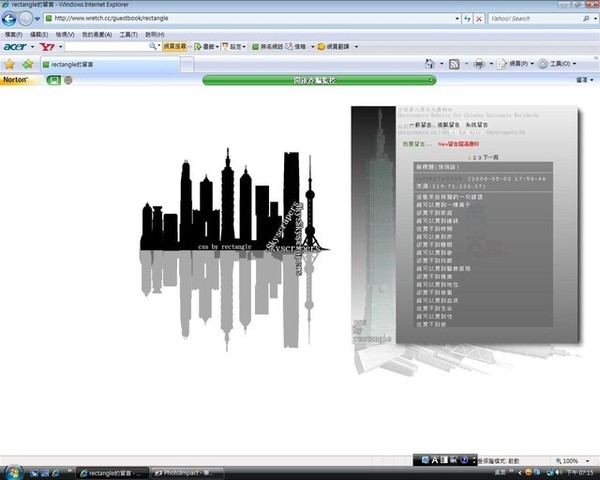Open the search provider dropdown arrow

[595, 18]
